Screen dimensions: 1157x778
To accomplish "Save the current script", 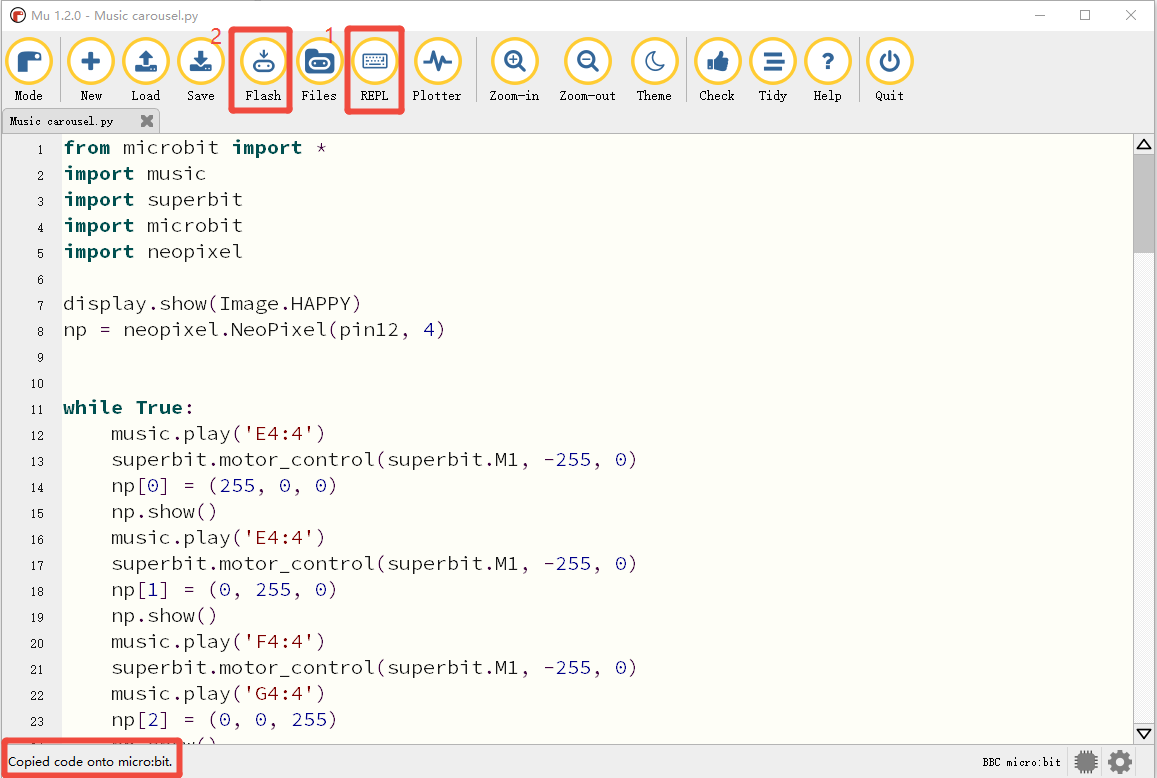I will (x=201, y=70).
